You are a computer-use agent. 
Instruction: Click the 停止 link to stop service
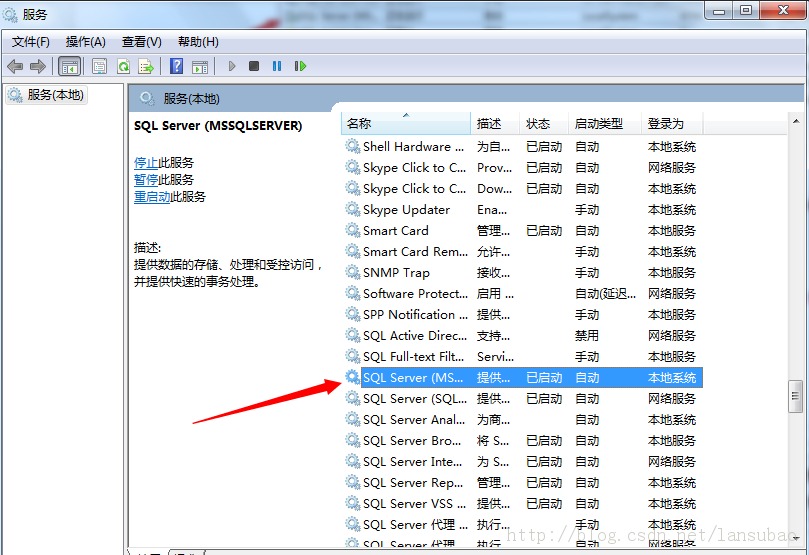coord(146,163)
